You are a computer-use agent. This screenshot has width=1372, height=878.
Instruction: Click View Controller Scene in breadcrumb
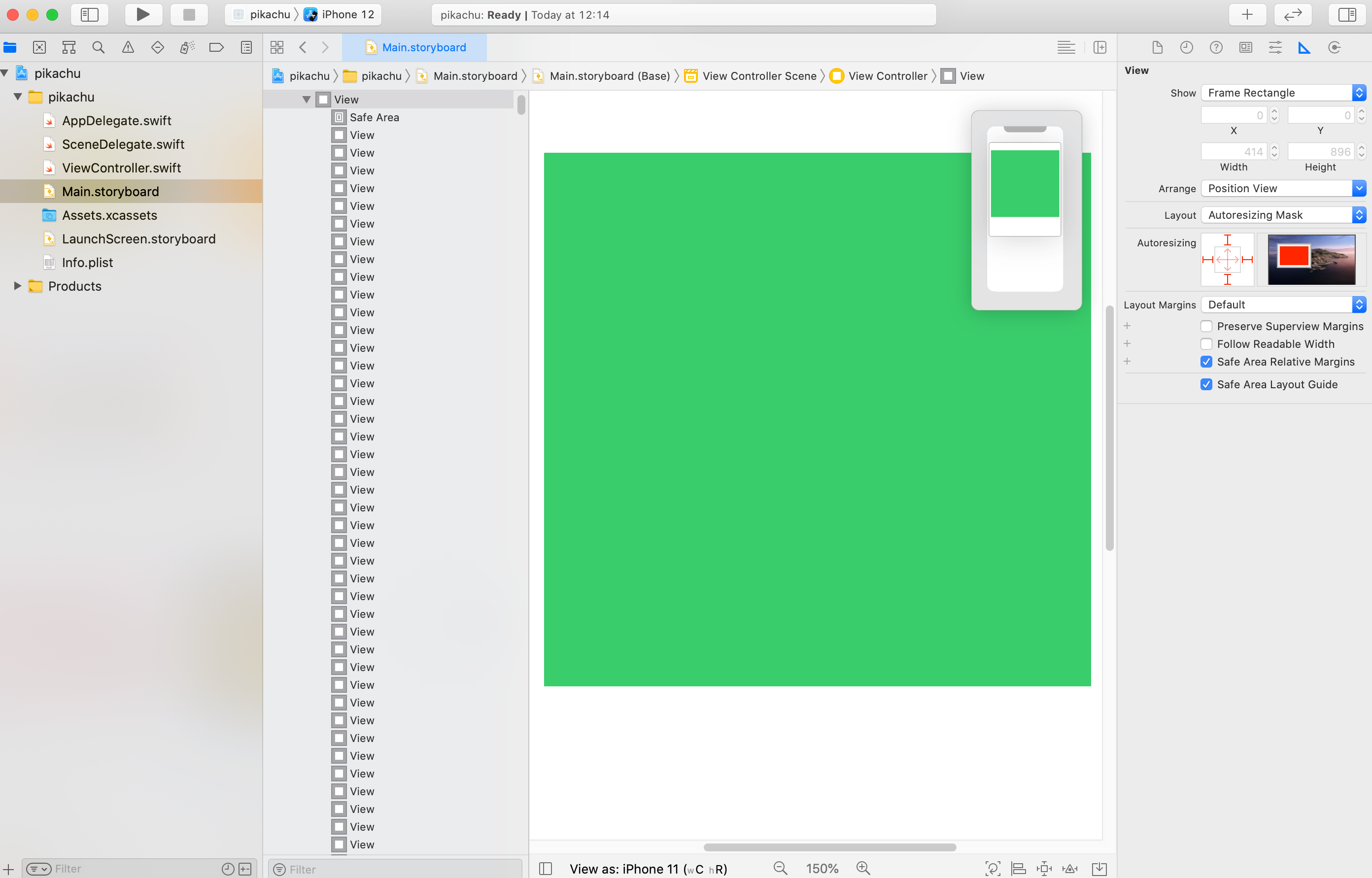point(758,76)
